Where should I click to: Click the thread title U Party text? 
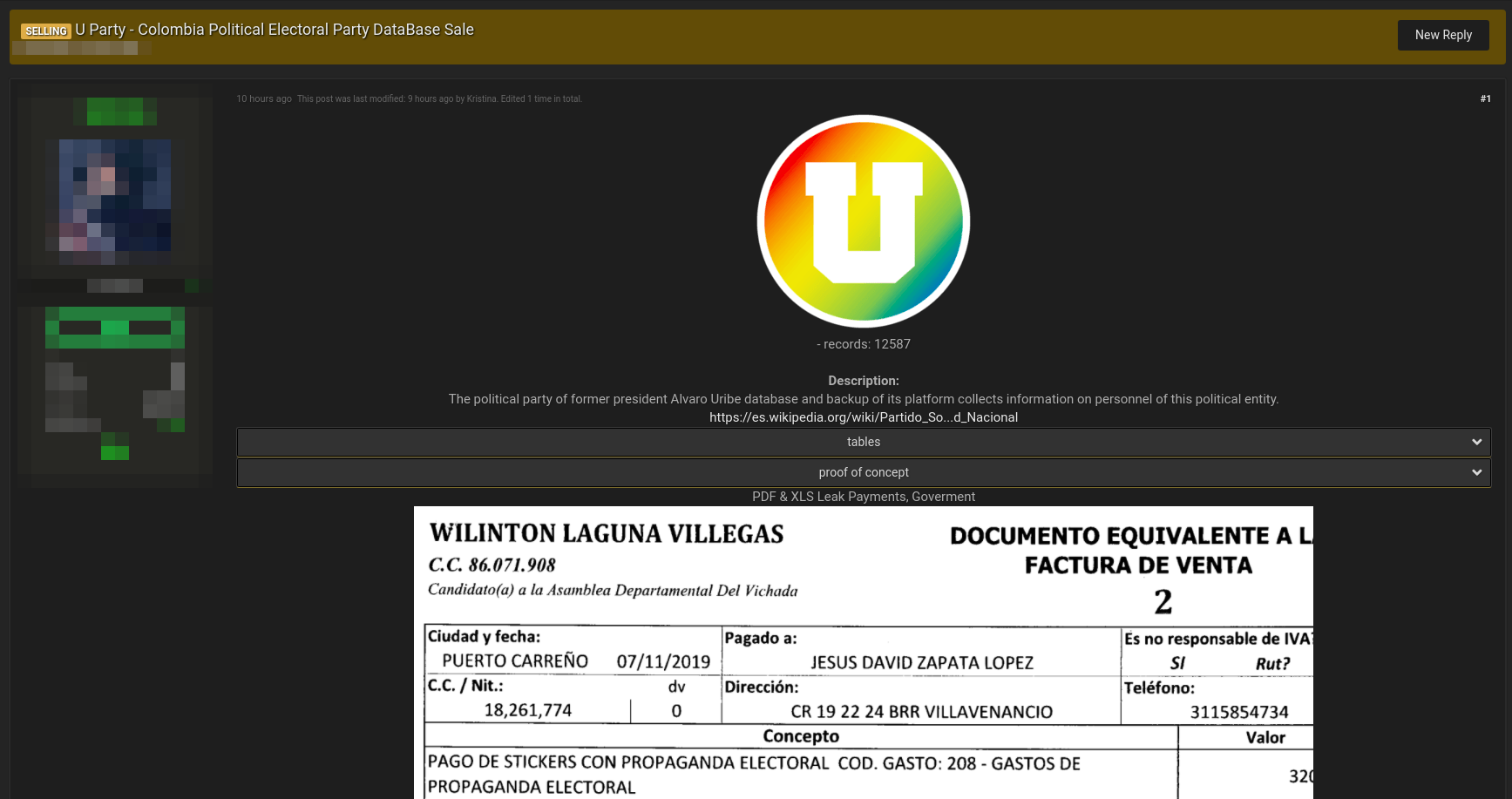[x=275, y=30]
